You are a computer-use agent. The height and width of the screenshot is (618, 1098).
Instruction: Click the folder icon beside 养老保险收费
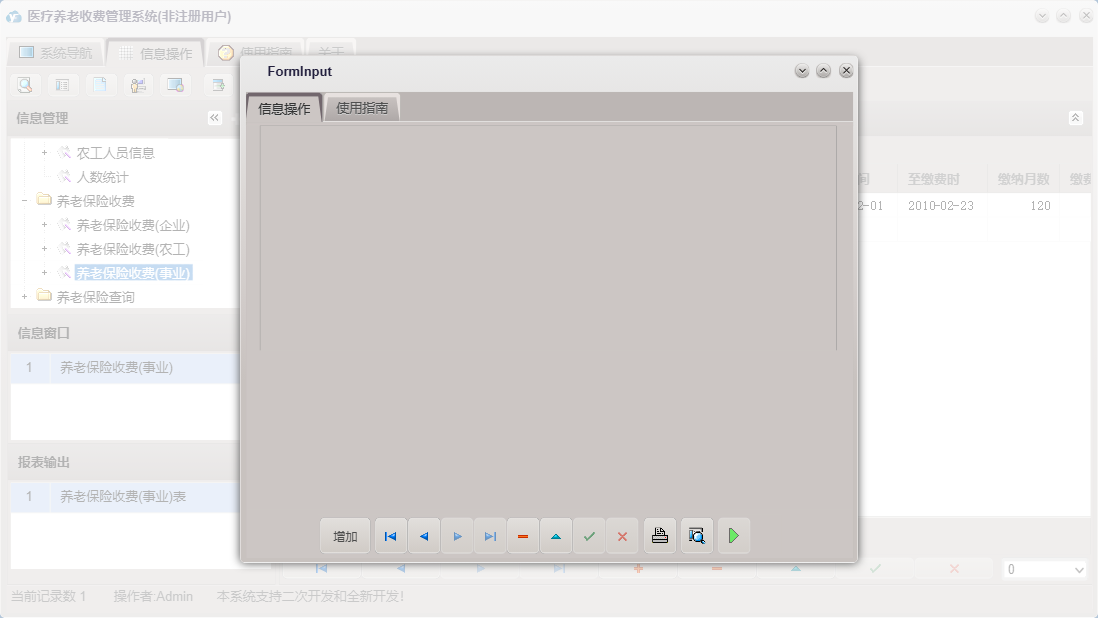pos(44,200)
